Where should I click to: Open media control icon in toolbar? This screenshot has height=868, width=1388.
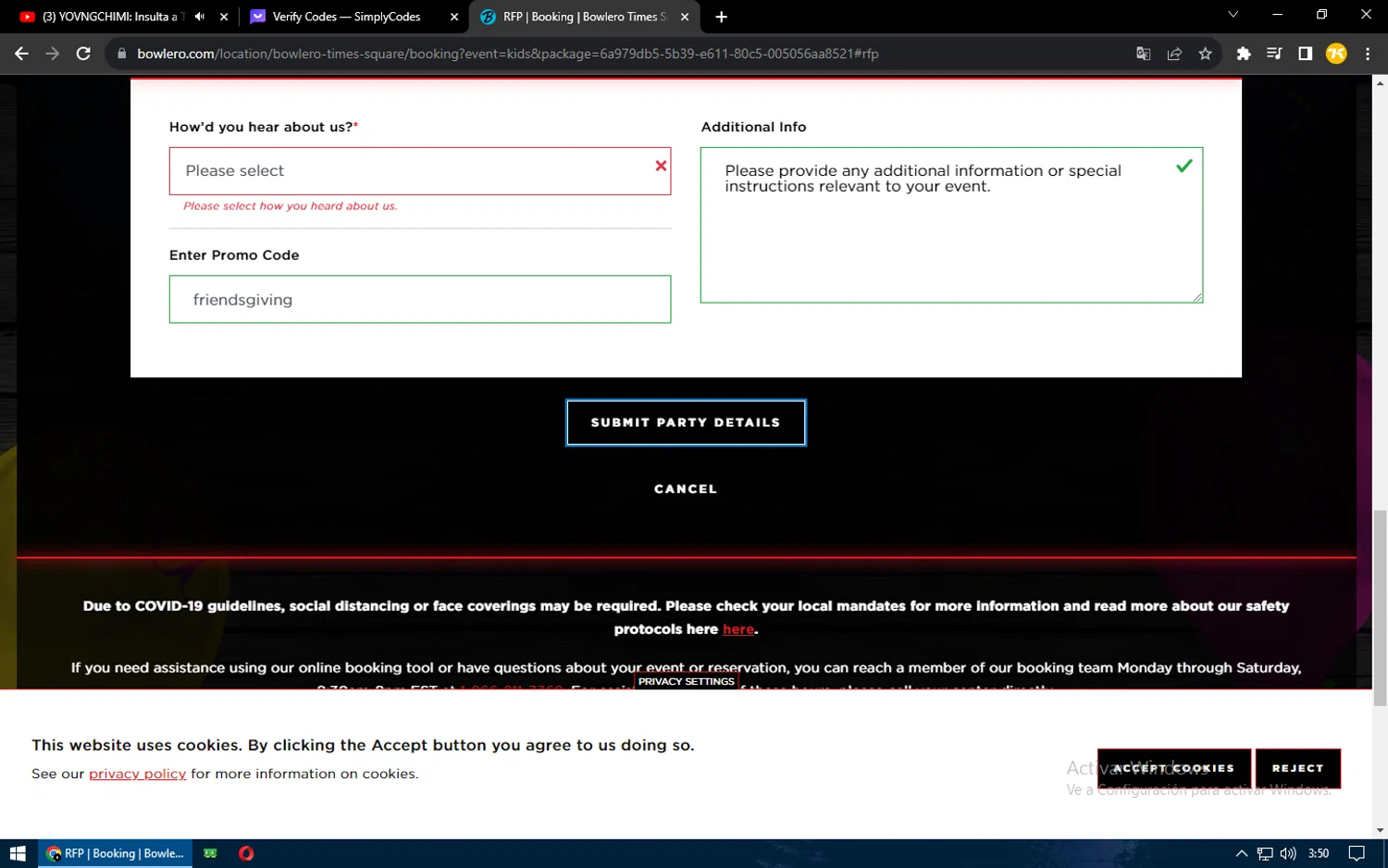[x=1274, y=54]
